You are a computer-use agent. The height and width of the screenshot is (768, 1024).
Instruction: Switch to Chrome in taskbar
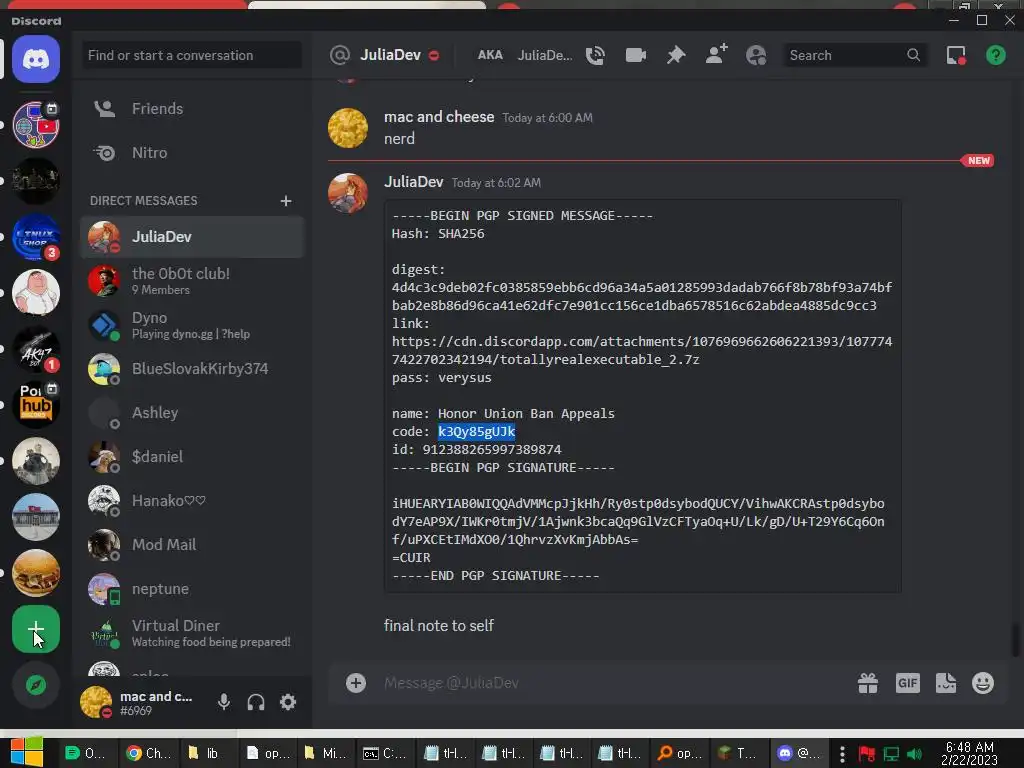[x=148, y=754]
